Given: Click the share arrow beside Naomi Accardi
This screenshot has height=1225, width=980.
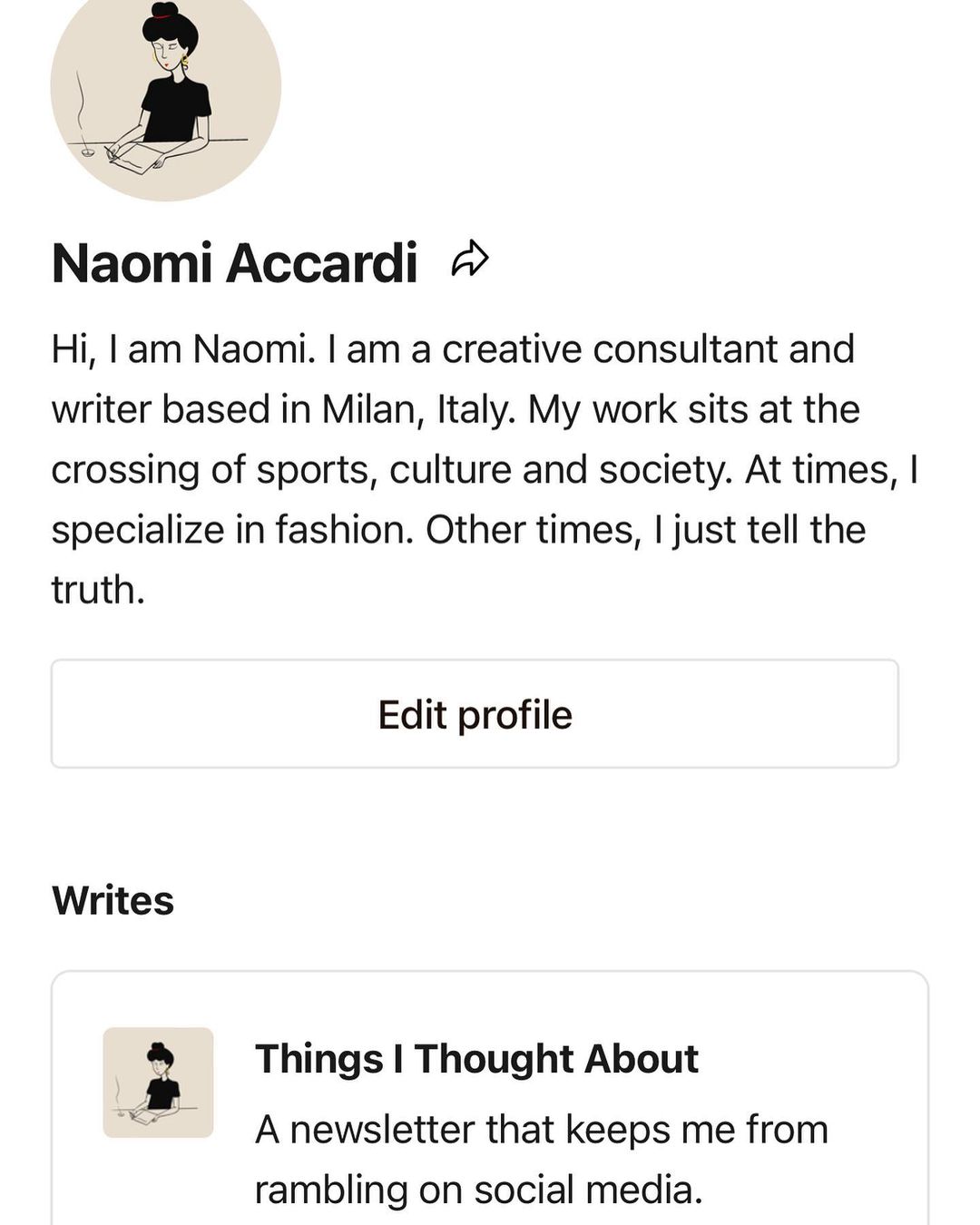Looking at the screenshot, I should [470, 260].
